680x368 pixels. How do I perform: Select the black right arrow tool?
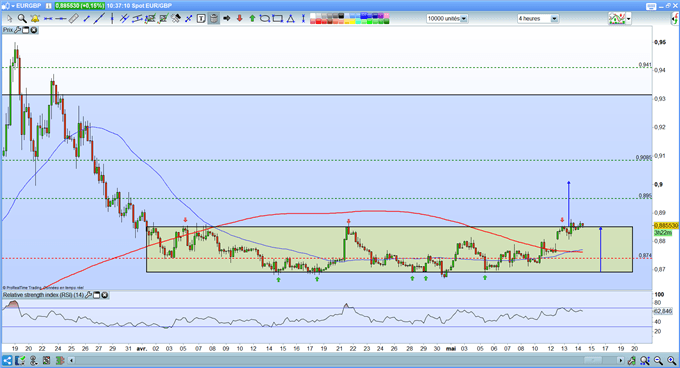coord(226,18)
